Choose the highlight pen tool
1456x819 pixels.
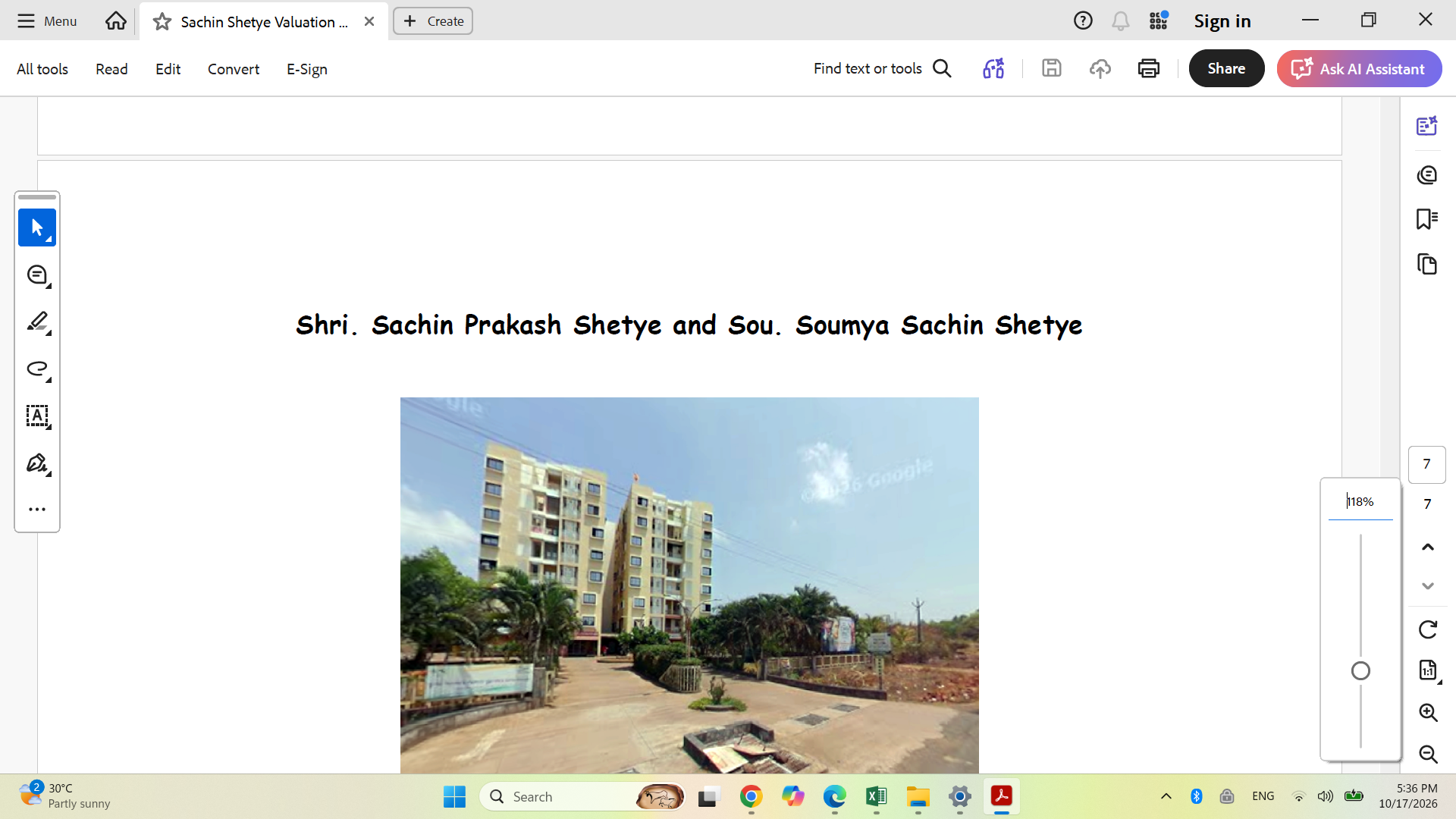point(37,322)
